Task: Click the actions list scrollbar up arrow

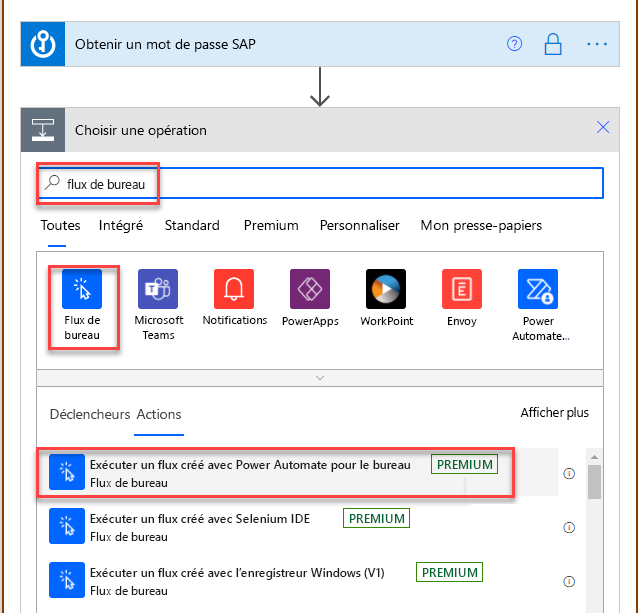Action: (x=594, y=457)
